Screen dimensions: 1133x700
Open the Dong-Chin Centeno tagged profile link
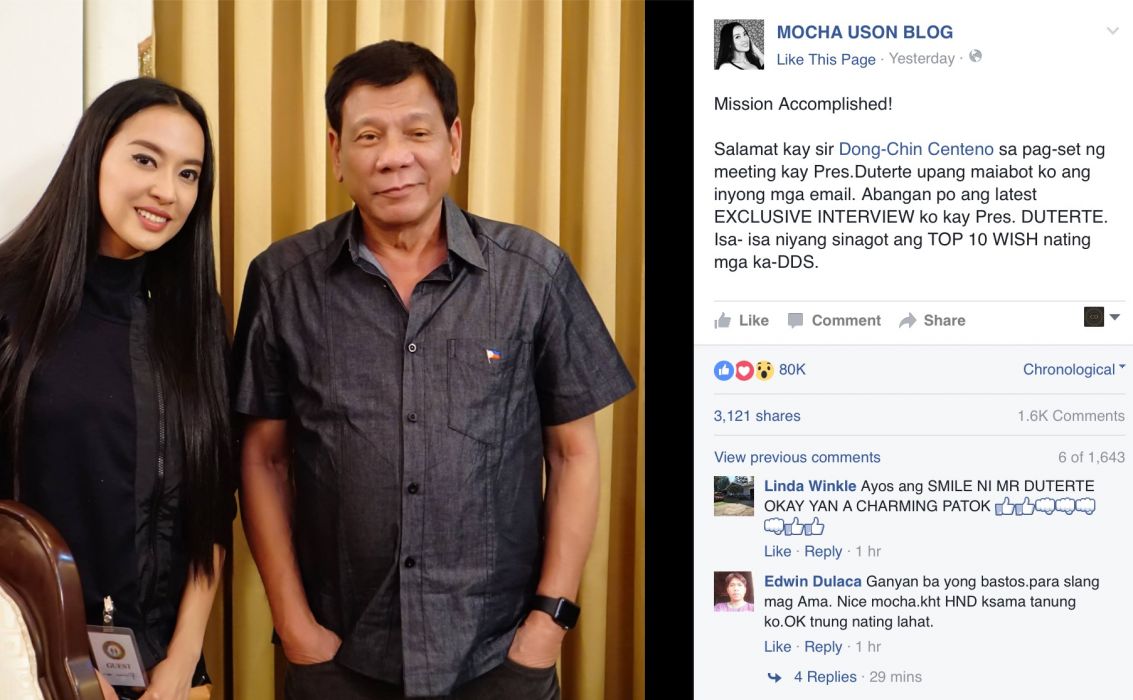point(916,150)
